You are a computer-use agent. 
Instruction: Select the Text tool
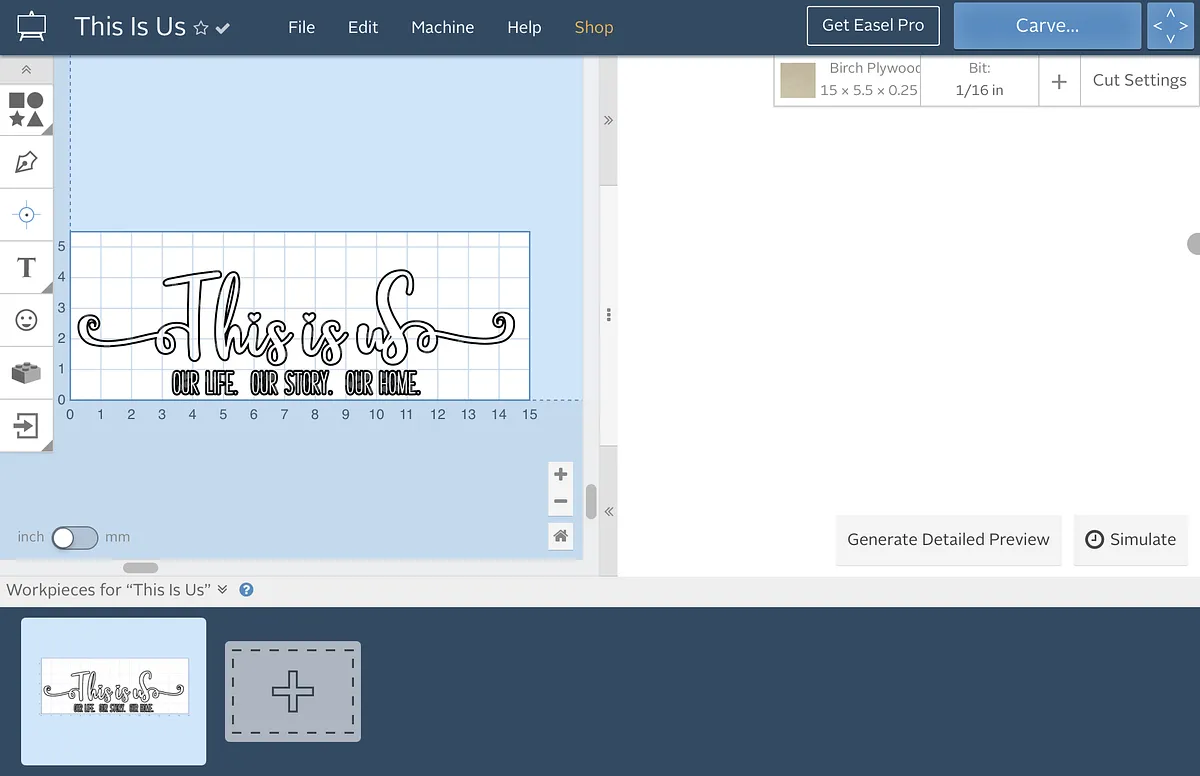point(26,267)
